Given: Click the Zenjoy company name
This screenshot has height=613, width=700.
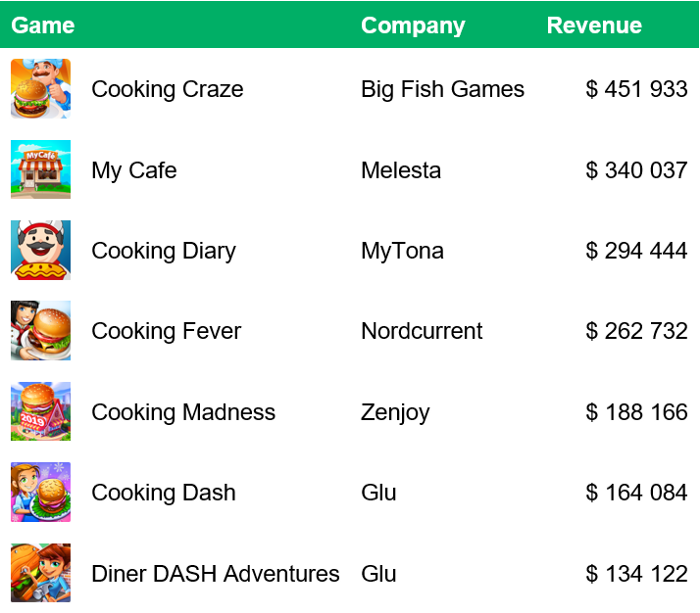Looking at the screenshot, I should coord(395,413).
